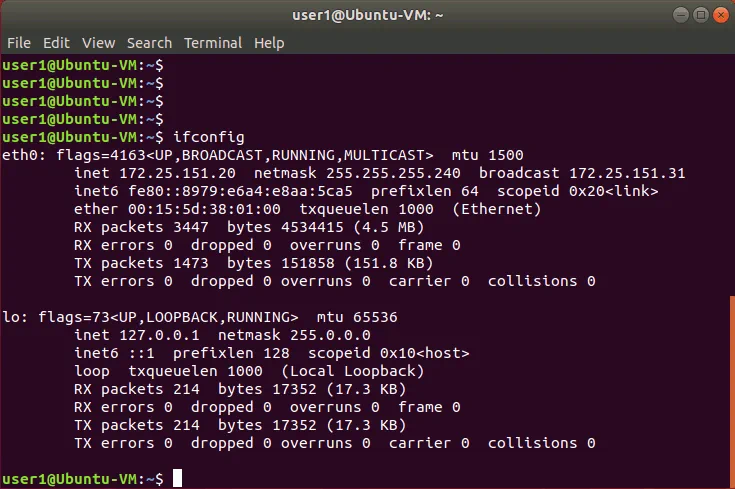The image size is (735, 489).
Task: Click the user1@Ubuntu-VM title bar
Action: 367,15
